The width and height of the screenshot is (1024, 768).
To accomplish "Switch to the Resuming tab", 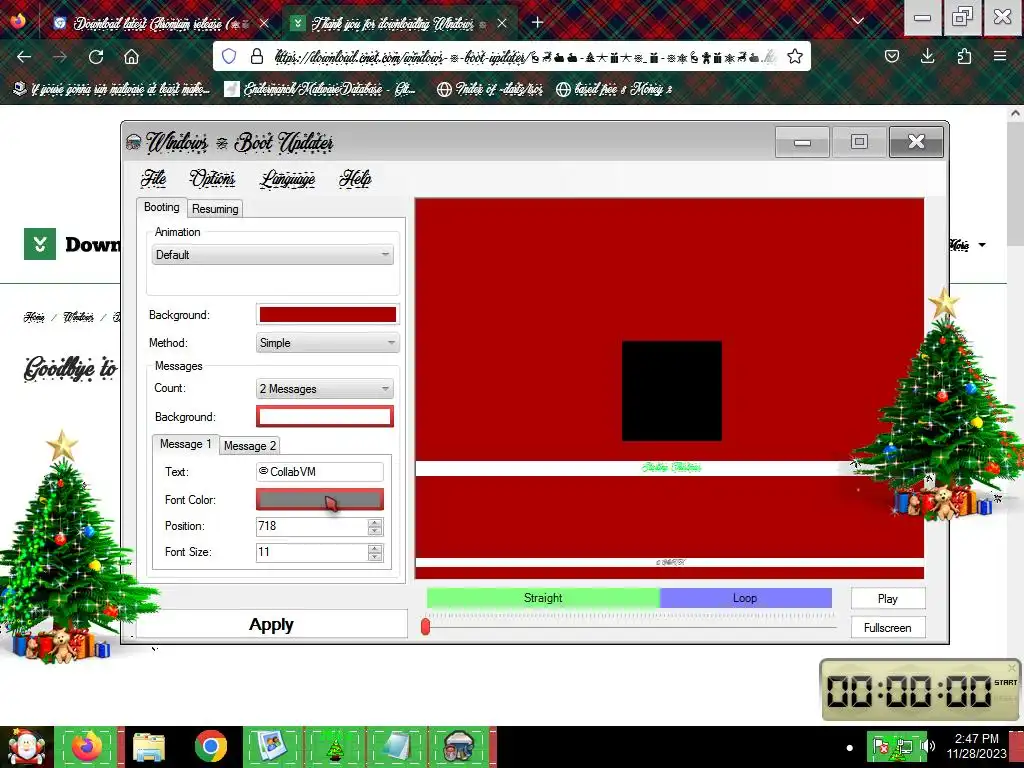I will (x=215, y=209).
